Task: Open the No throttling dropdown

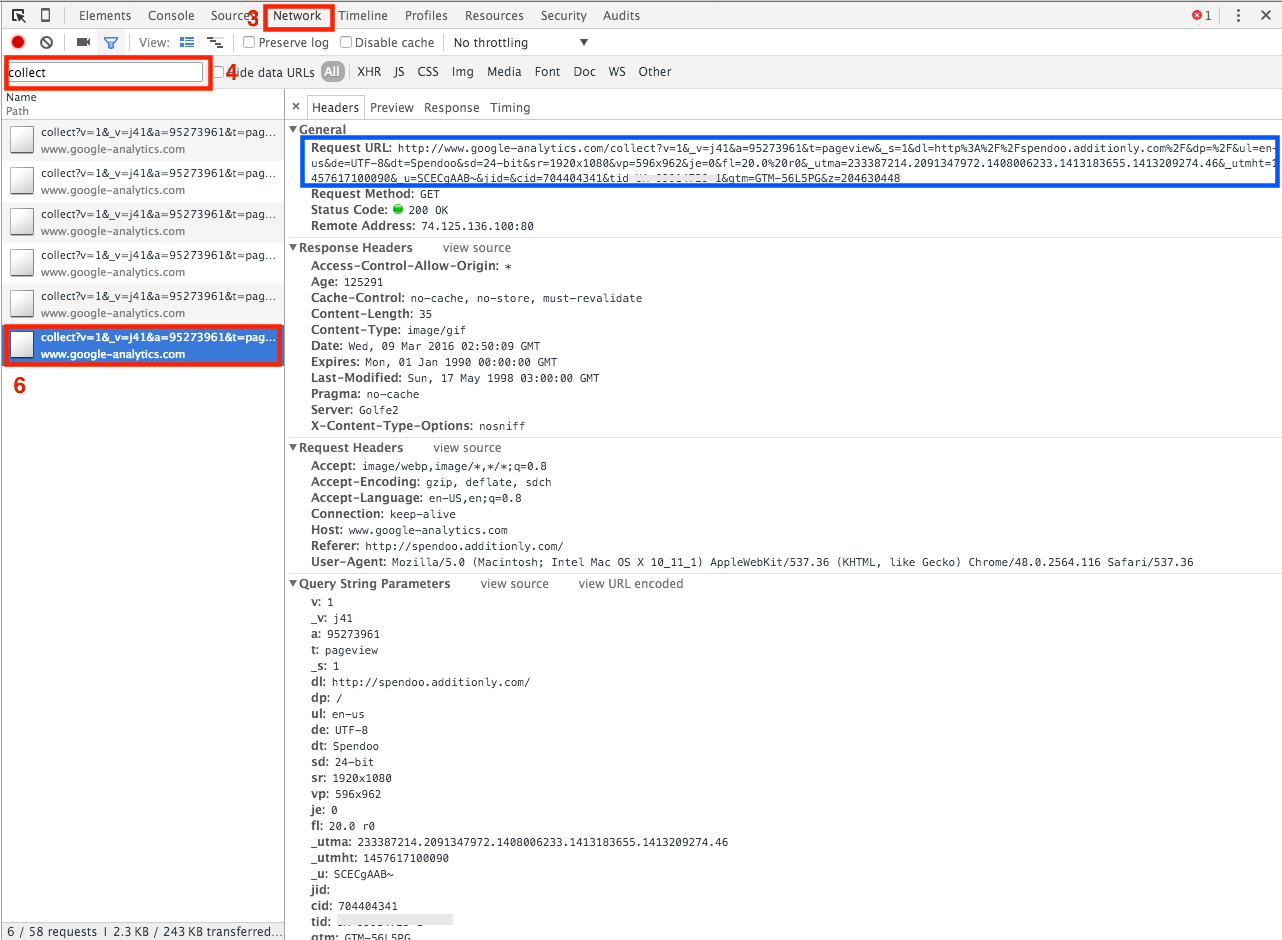Action: pyautogui.click(x=520, y=43)
